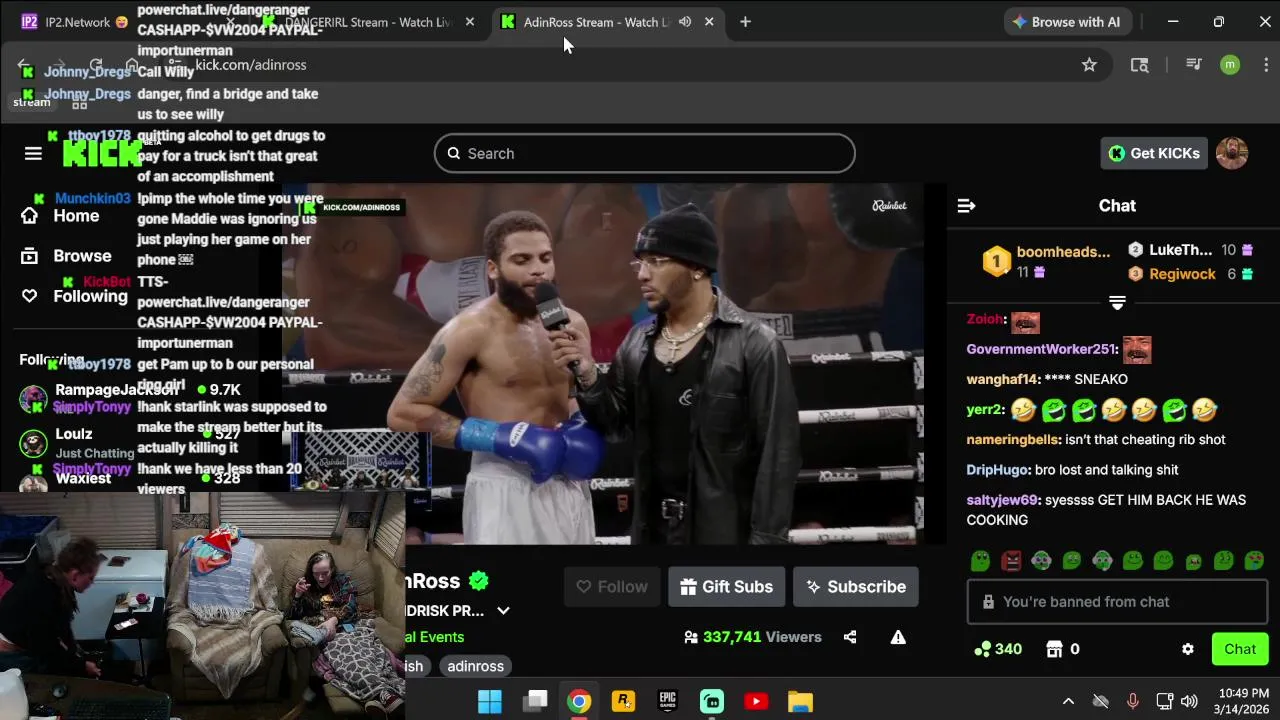Click the banned chat input box
1280x720 pixels.
[x=1117, y=602]
